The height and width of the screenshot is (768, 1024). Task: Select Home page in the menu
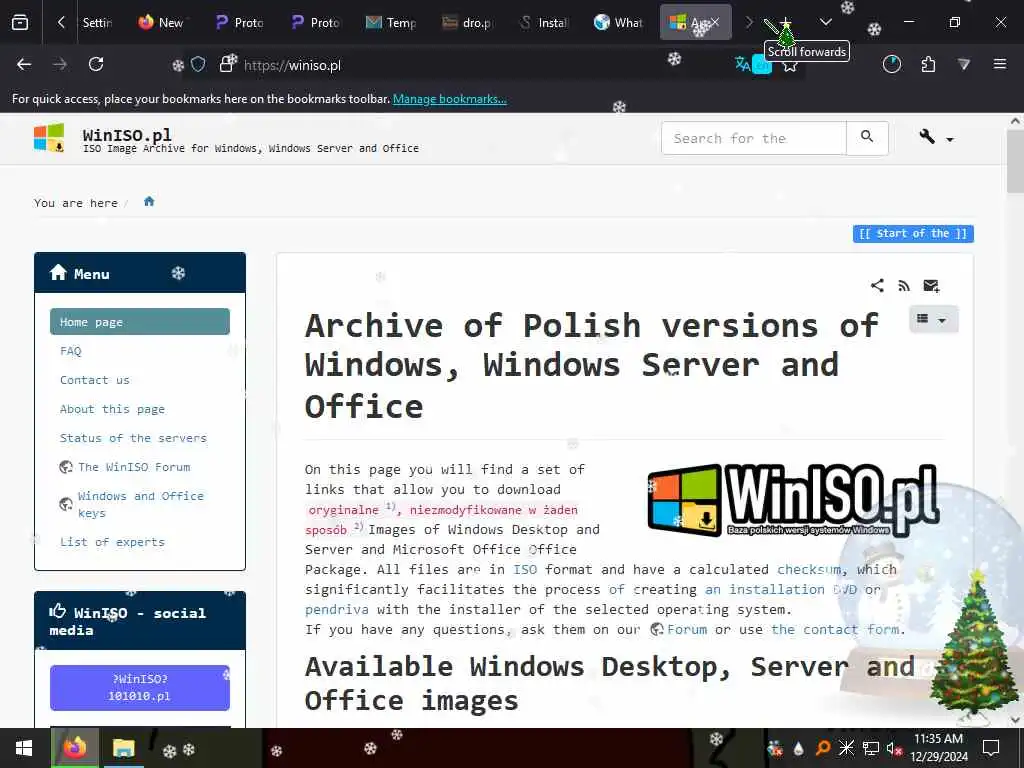(x=140, y=322)
